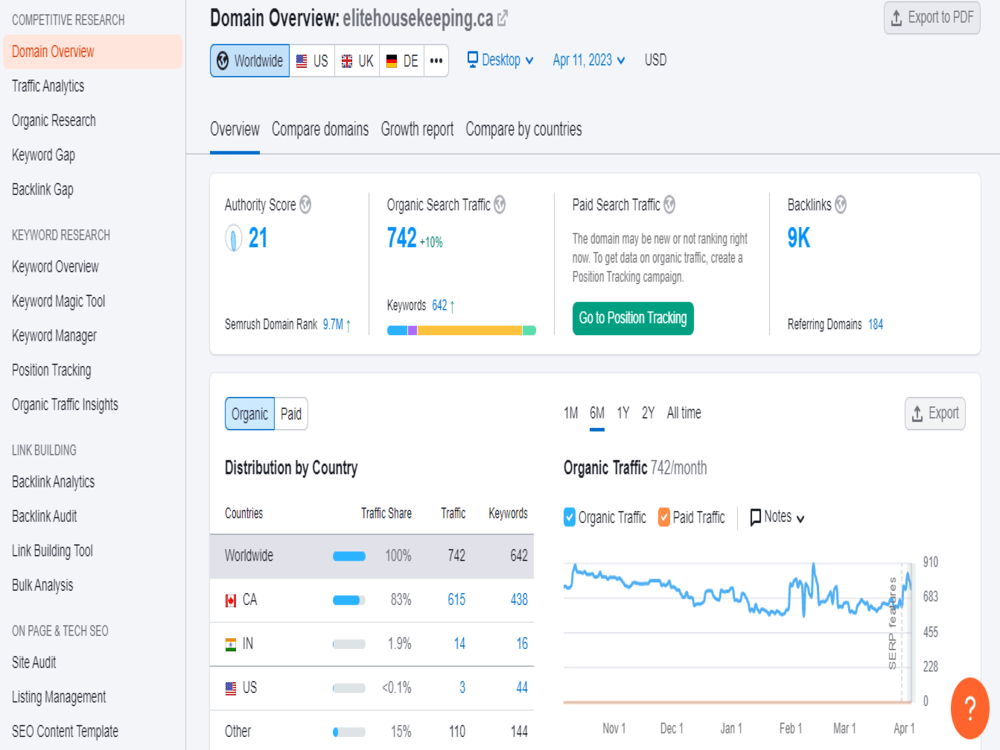Select the 6M time range
The image size is (1000, 750).
tap(597, 413)
